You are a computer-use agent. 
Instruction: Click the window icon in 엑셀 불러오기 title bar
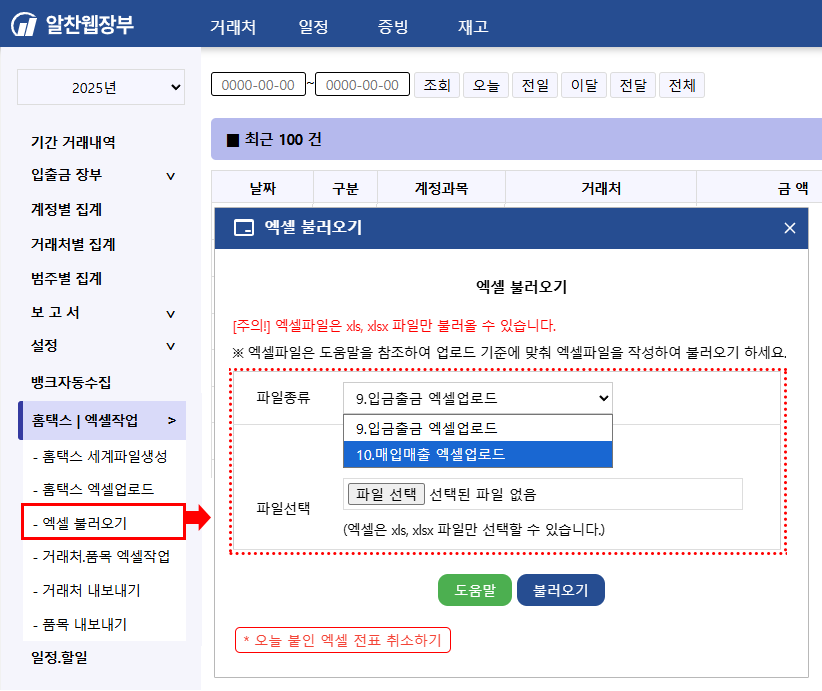coord(244,228)
